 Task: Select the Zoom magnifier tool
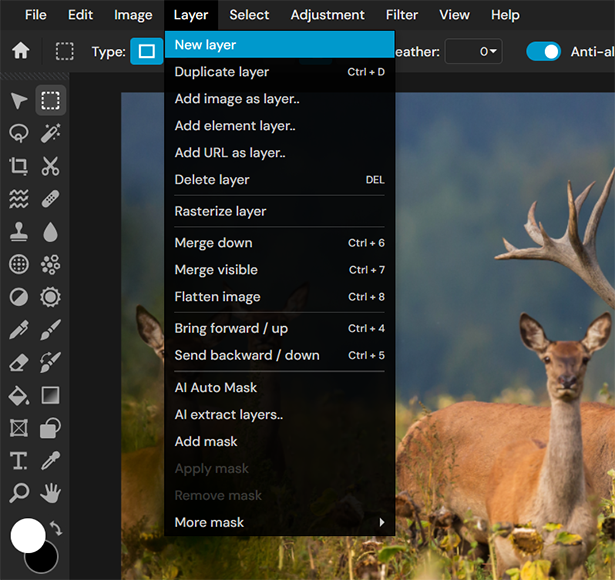pos(18,493)
